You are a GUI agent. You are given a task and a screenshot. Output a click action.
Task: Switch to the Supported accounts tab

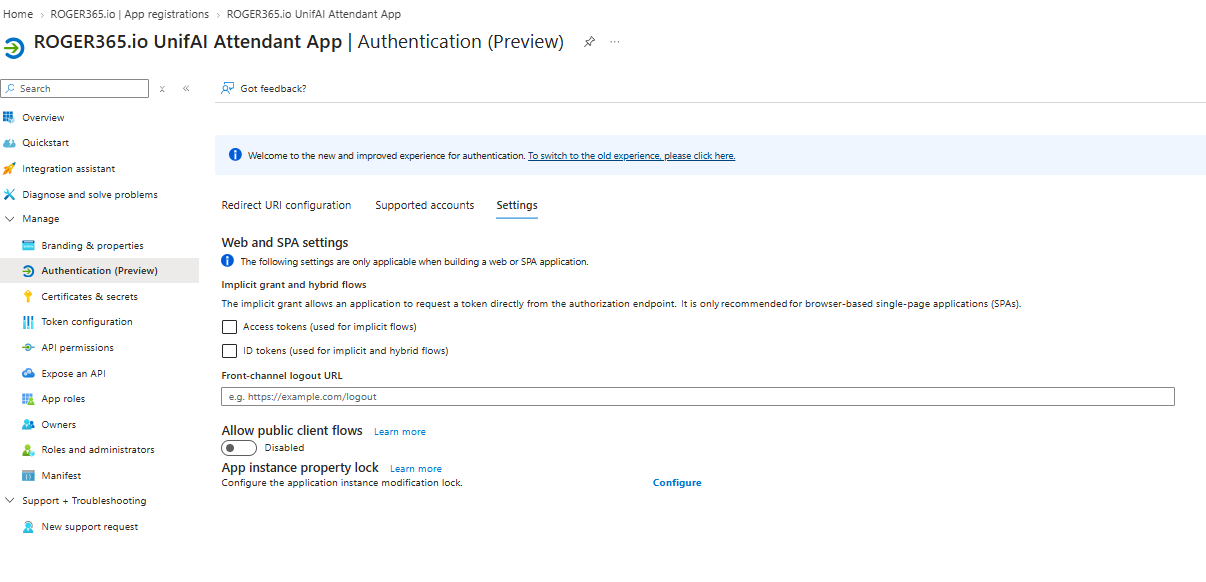(x=425, y=205)
